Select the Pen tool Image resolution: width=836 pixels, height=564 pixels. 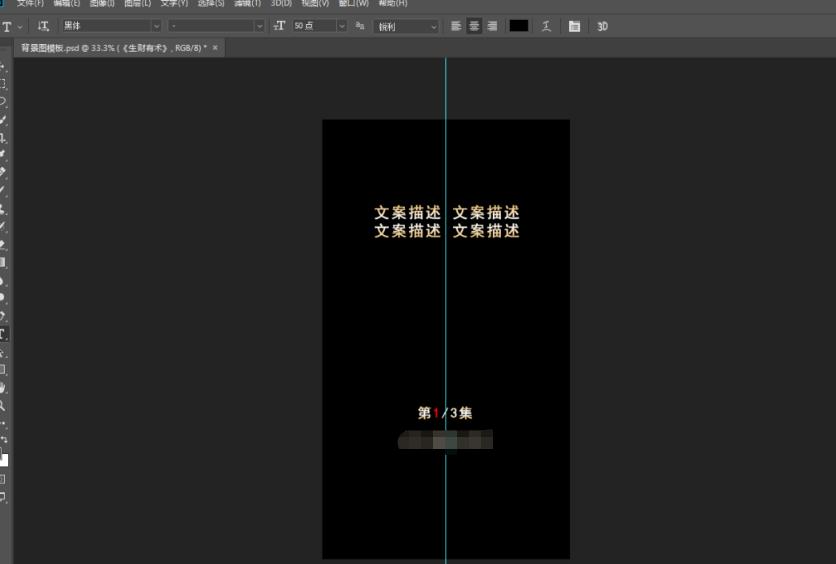tap(3, 316)
